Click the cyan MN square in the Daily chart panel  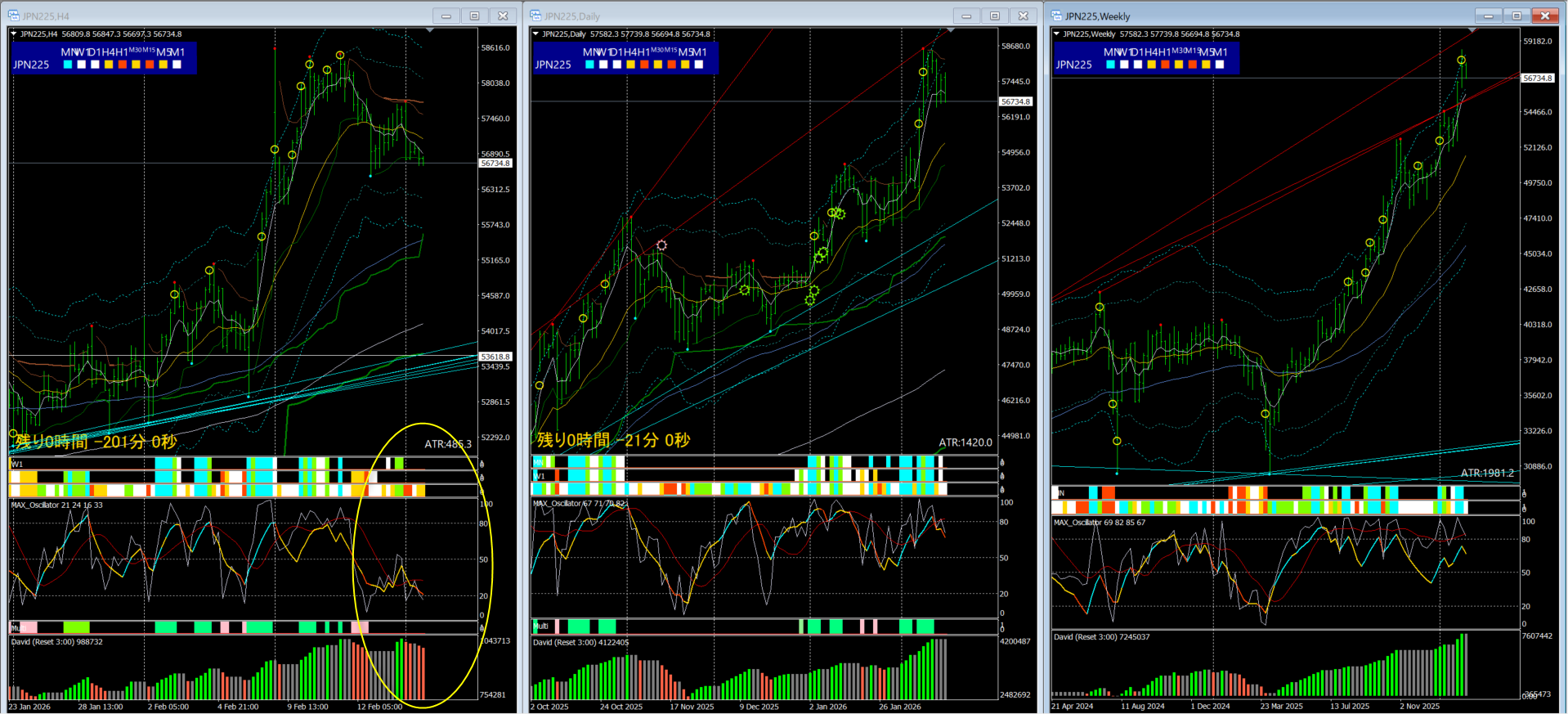(x=589, y=65)
